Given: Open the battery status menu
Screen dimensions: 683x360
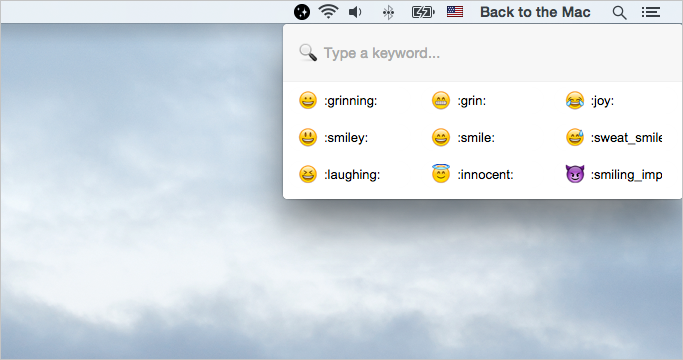Looking at the screenshot, I should click(423, 12).
